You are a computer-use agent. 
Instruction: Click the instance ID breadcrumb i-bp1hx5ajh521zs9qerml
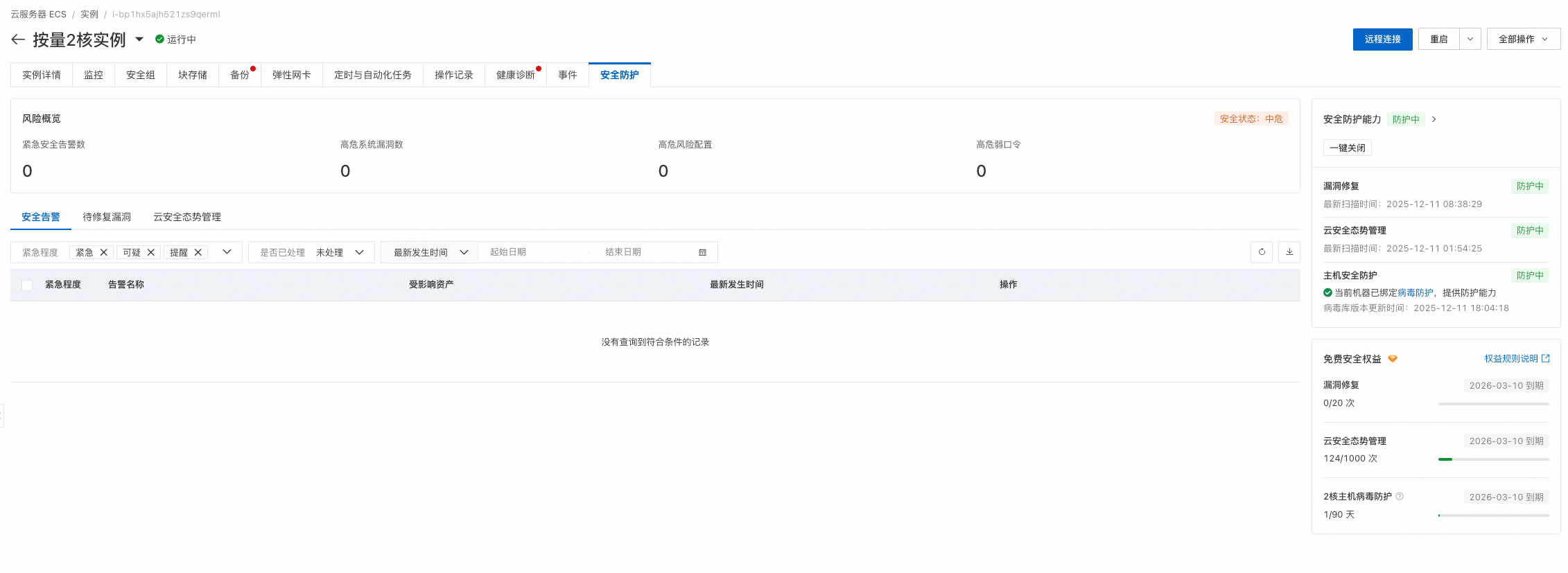[x=166, y=15]
